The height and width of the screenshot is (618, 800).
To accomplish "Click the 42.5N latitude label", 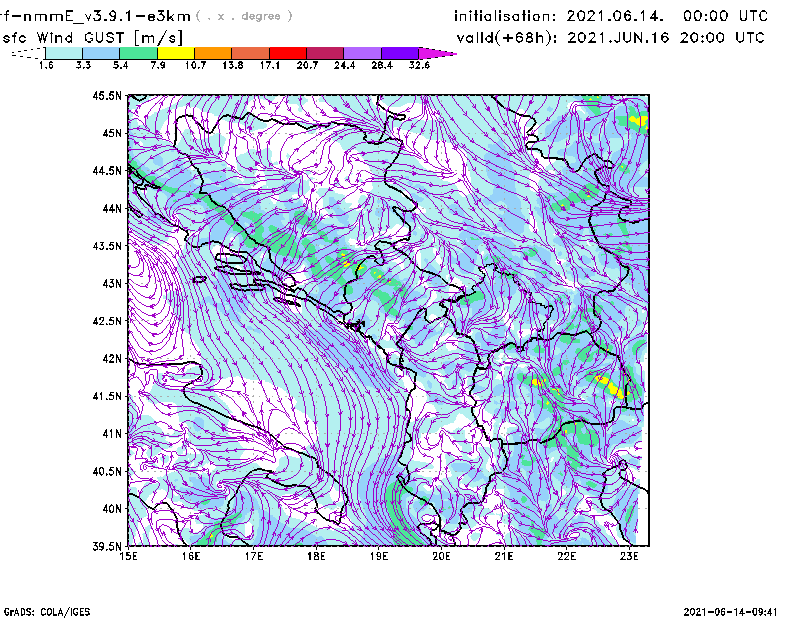I will point(107,321).
